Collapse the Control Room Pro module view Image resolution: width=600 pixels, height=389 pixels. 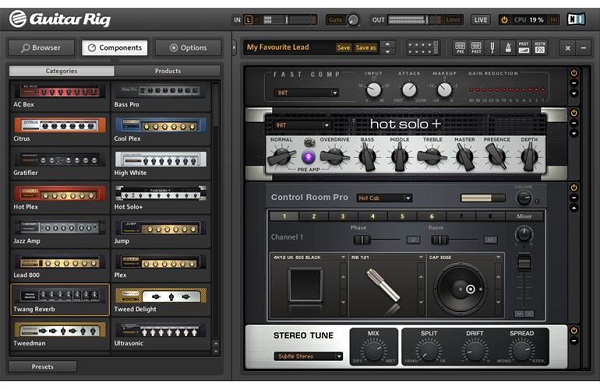[x=574, y=208]
